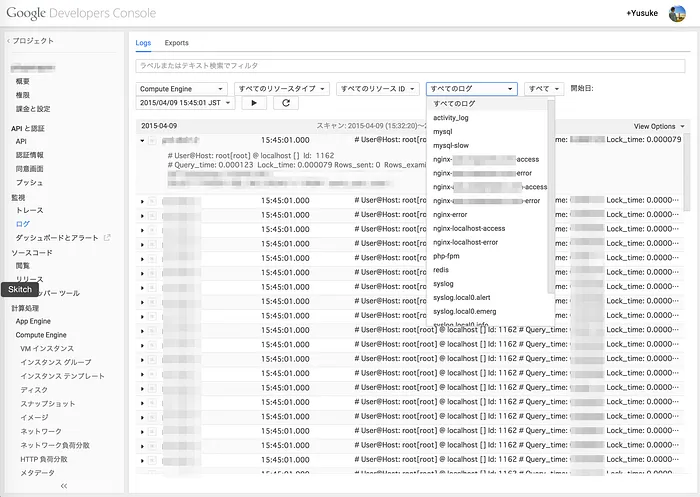The width and height of the screenshot is (700, 497).
Task: Open HTTP 負荷分散 in the sidebar
Action: point(44,459)
